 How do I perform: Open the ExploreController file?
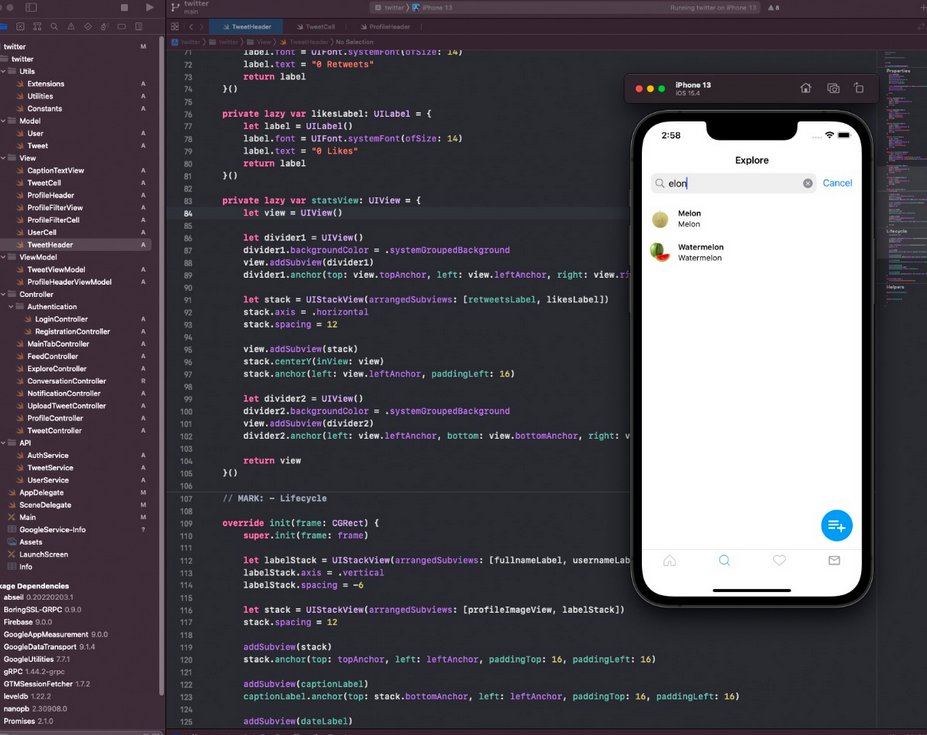[57, 369]
